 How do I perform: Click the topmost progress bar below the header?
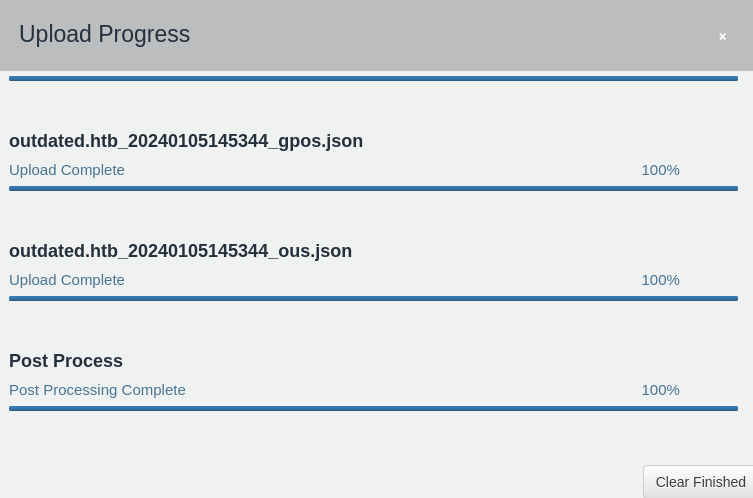pos(373,78)
